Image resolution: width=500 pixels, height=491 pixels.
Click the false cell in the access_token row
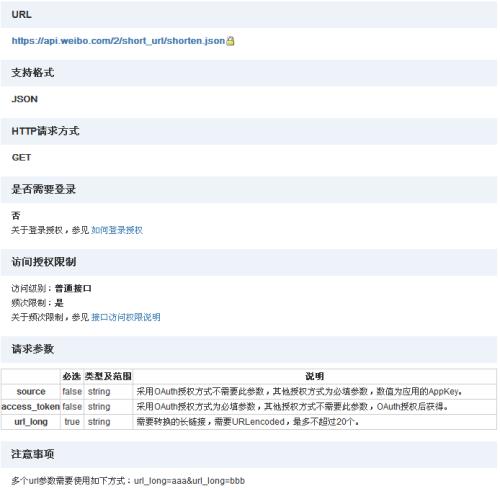point(72,407)
